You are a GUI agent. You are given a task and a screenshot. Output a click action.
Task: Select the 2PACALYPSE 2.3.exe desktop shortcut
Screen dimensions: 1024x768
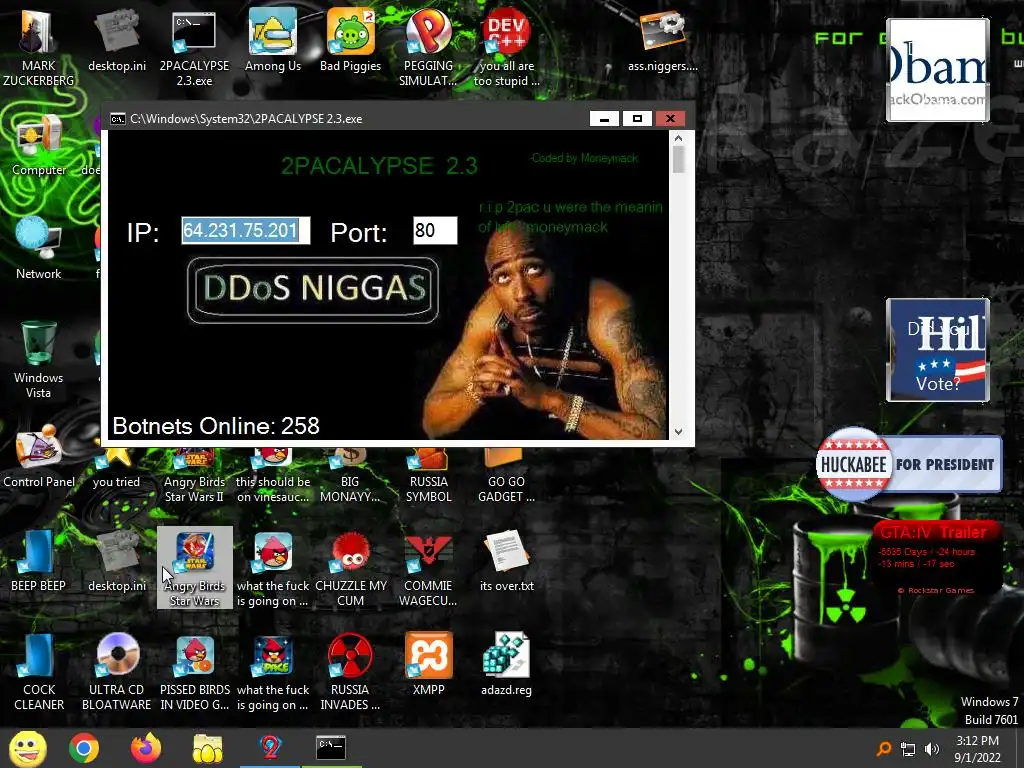[194, 47]
